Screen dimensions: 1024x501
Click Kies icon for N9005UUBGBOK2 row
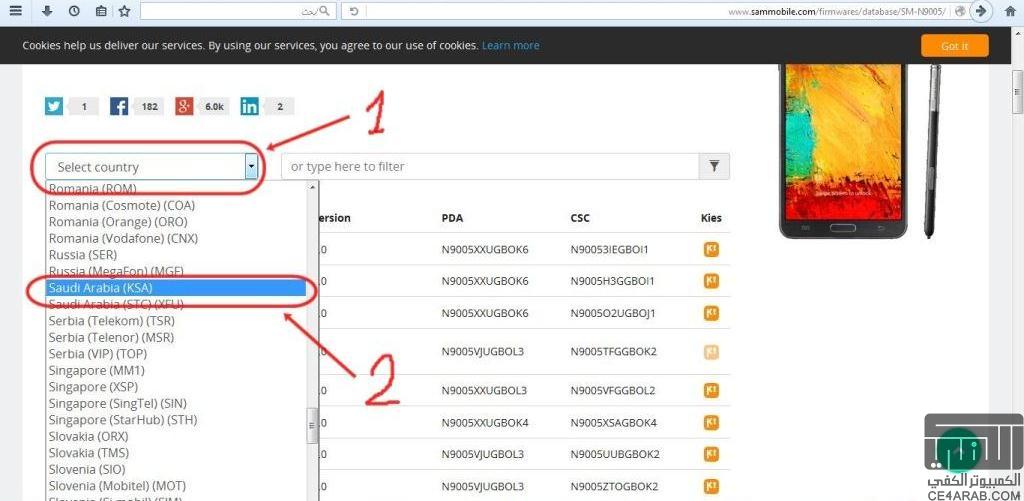[x=711, y=454]
